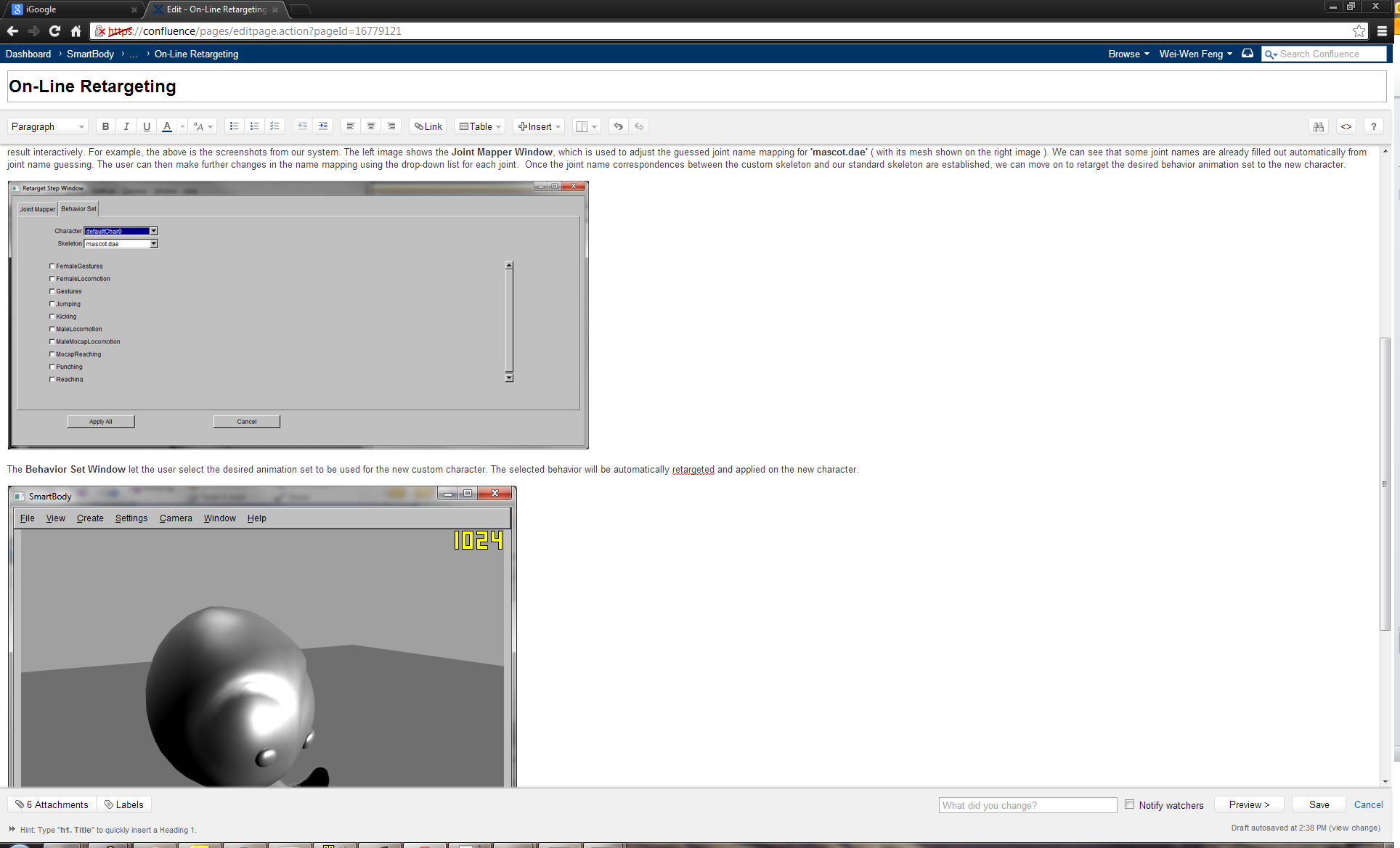1400x848 pixels.
Task: Select the iGoogle browser tab
Action: pos(73,9)
